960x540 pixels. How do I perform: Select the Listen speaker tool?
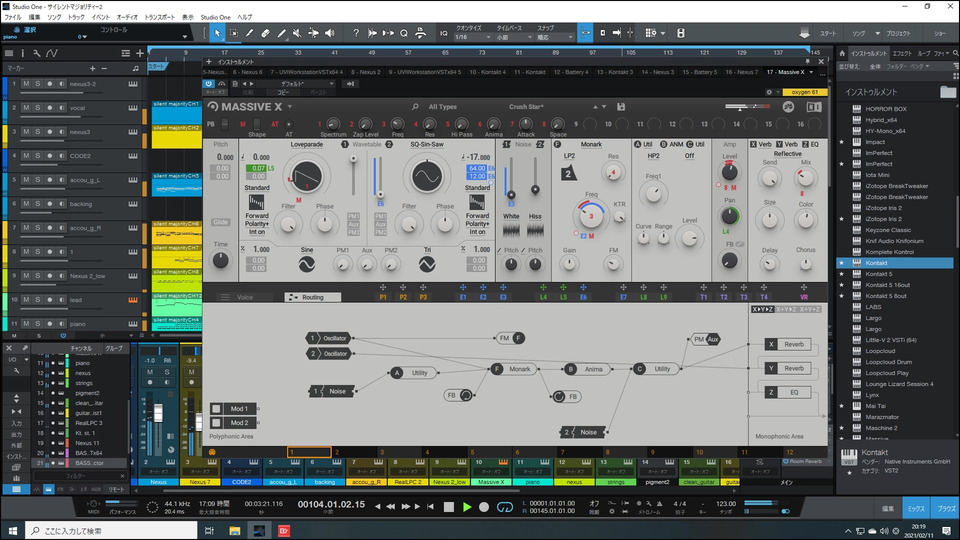click(x=329, y=33)
